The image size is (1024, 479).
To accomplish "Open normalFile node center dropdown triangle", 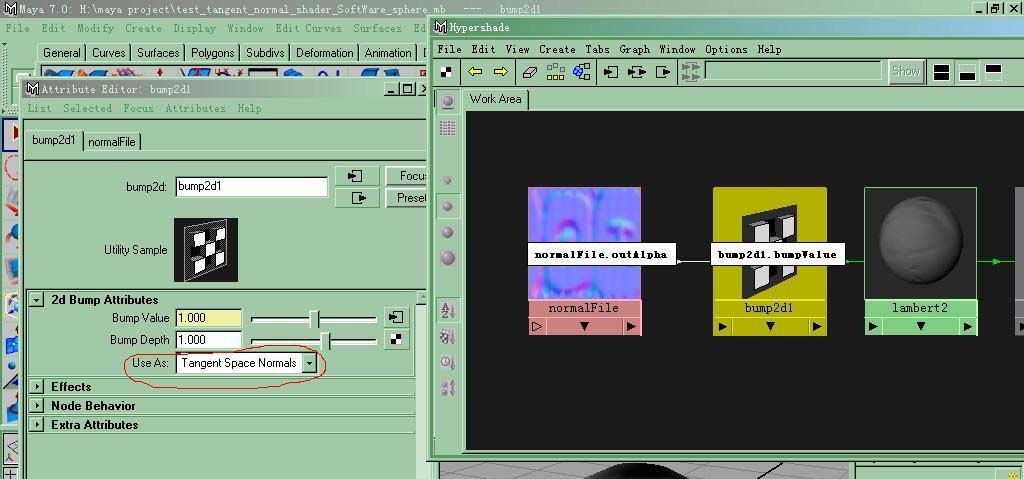I will click(584, 326).
